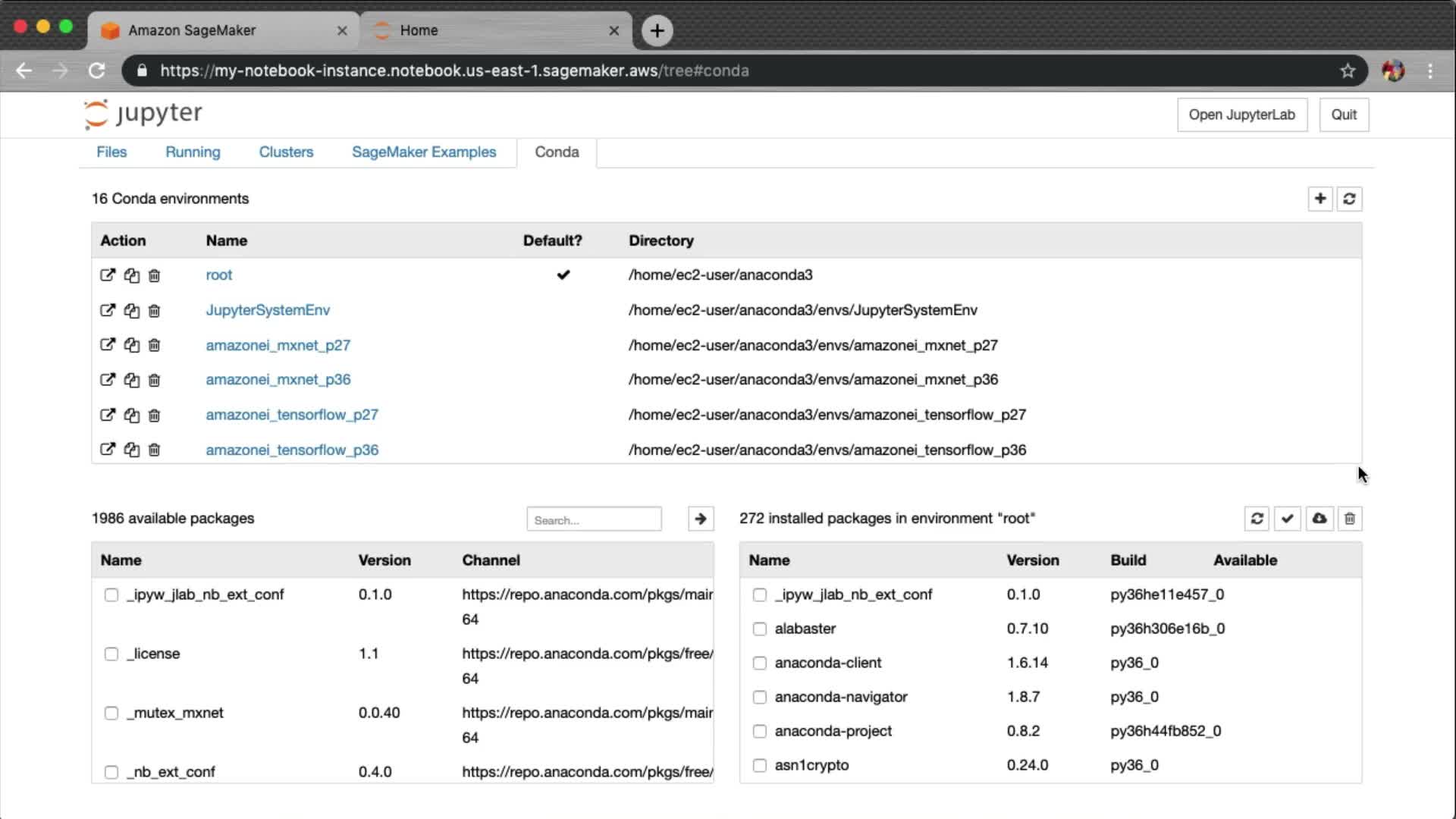Bookmark this page with star icon

1348,71
